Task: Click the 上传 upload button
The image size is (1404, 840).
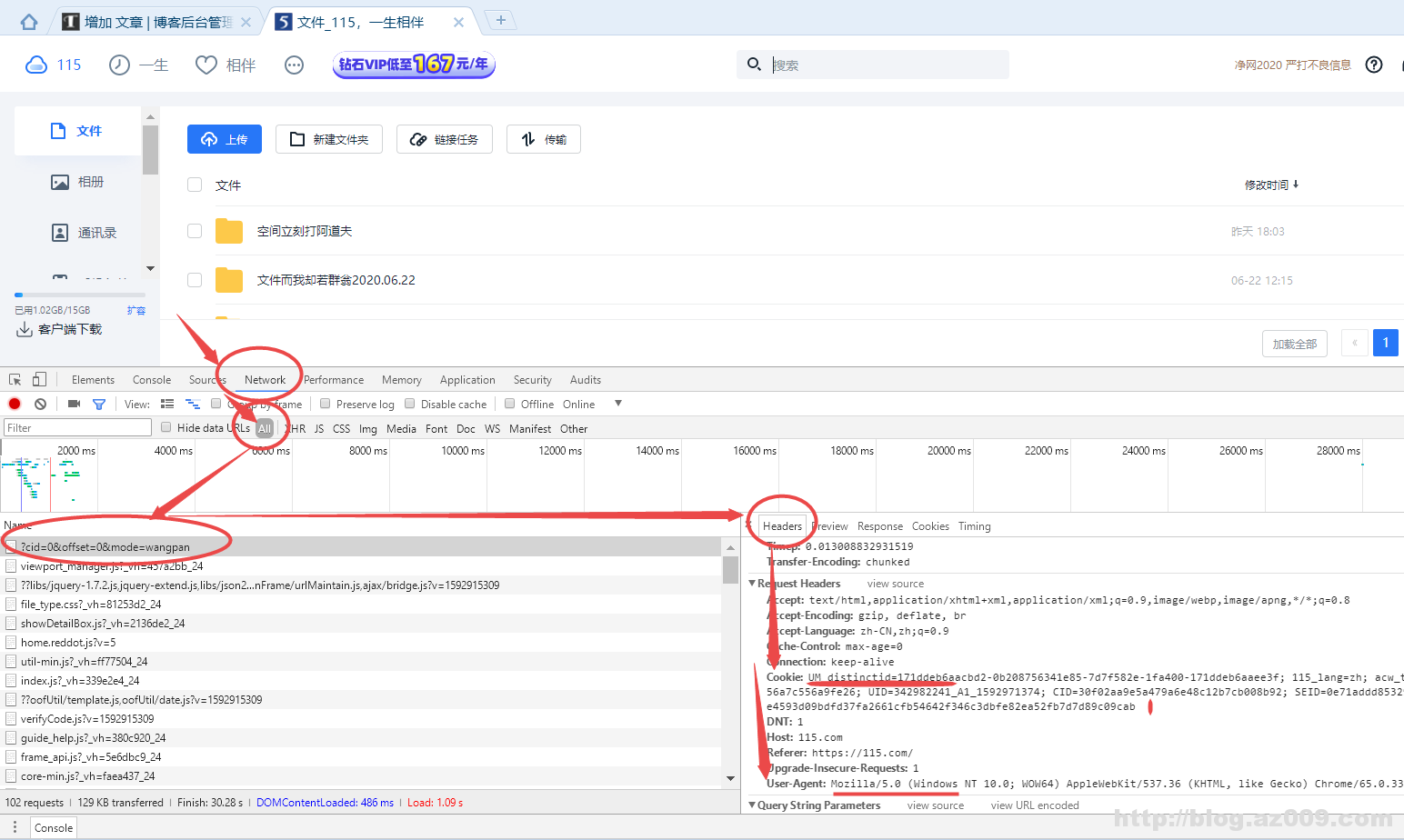Action: click(x=225, y=139)
